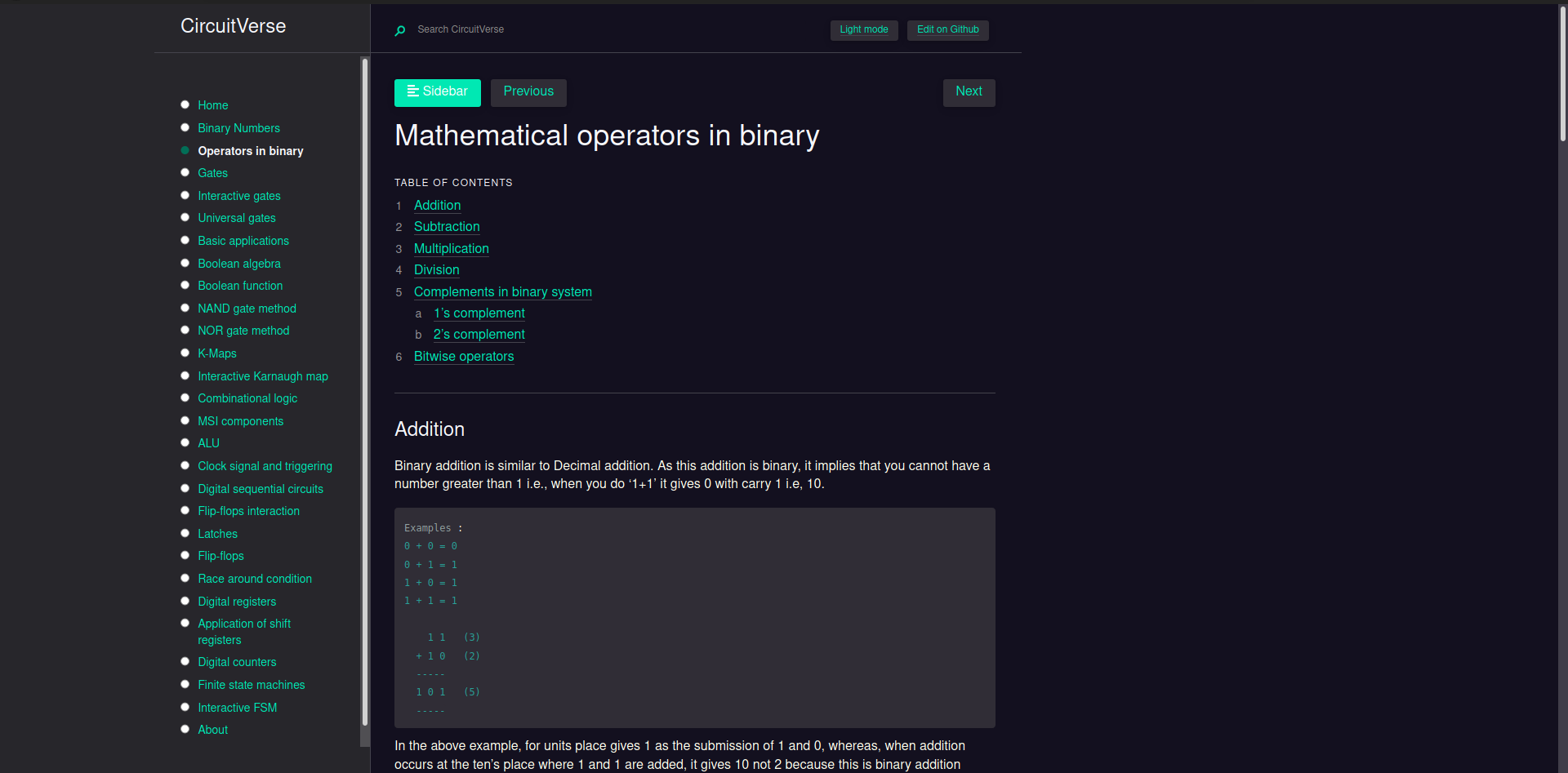Click Edit on Github
1568x773 pixels.
[x=947, y=29]
